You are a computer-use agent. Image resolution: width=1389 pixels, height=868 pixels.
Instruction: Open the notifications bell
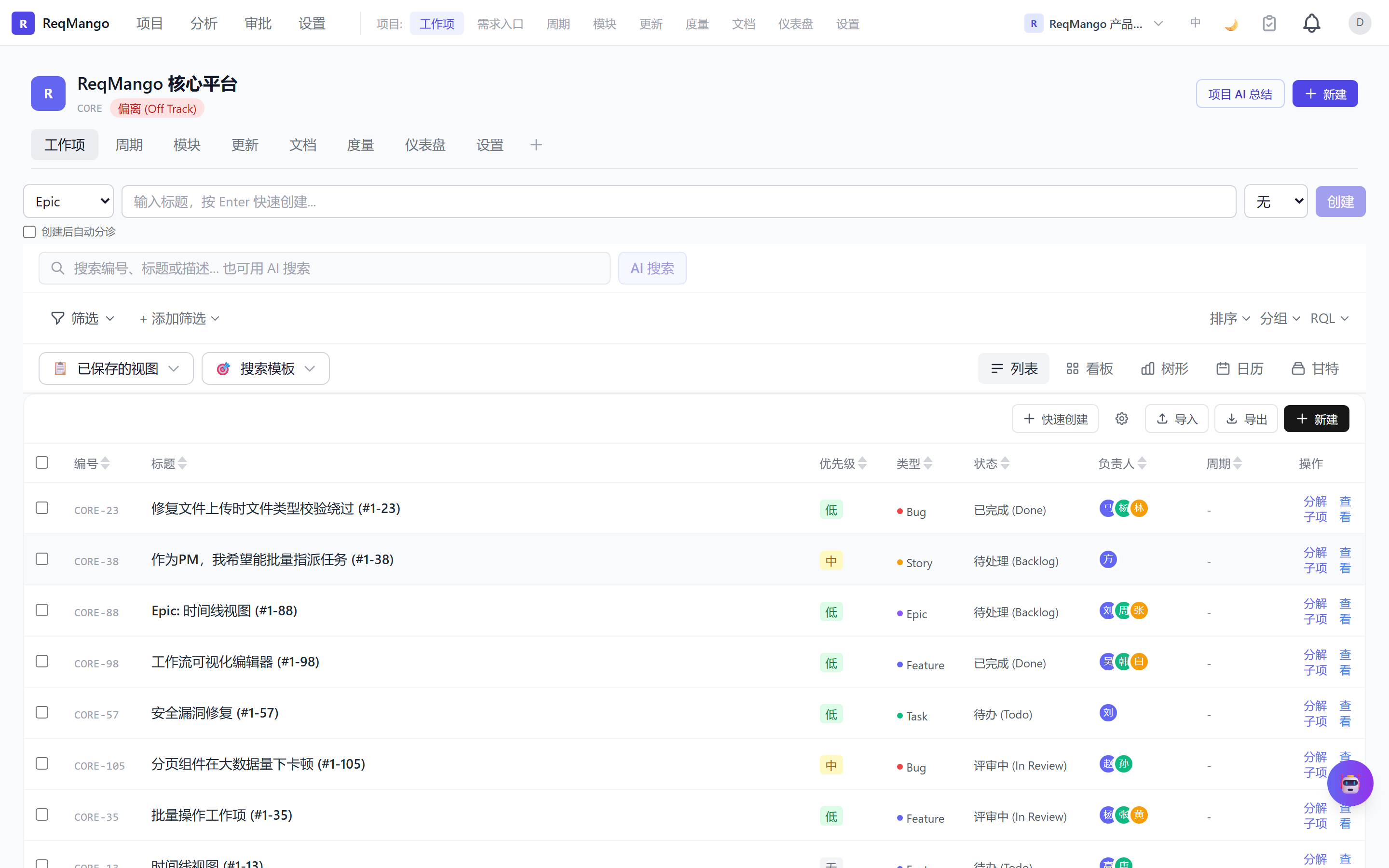coord(1311,24)
